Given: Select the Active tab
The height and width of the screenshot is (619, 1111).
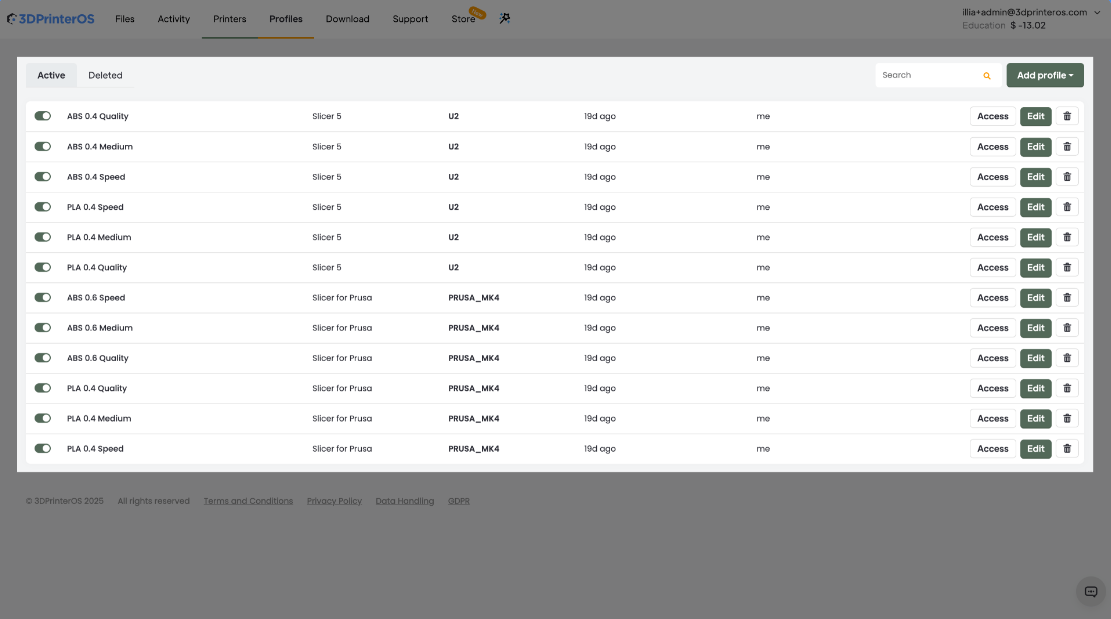Looking at the screenshot, I should [51, 75].
